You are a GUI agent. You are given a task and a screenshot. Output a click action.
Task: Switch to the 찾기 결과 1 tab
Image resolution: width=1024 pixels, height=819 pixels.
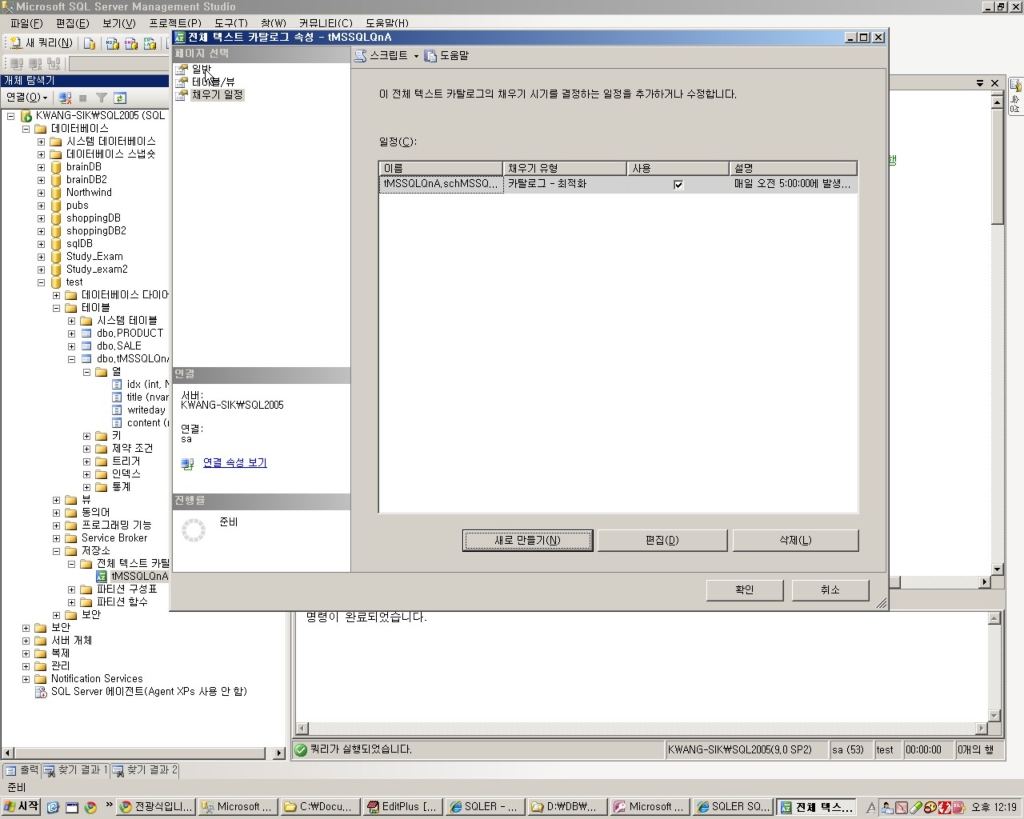pos(75,771)
